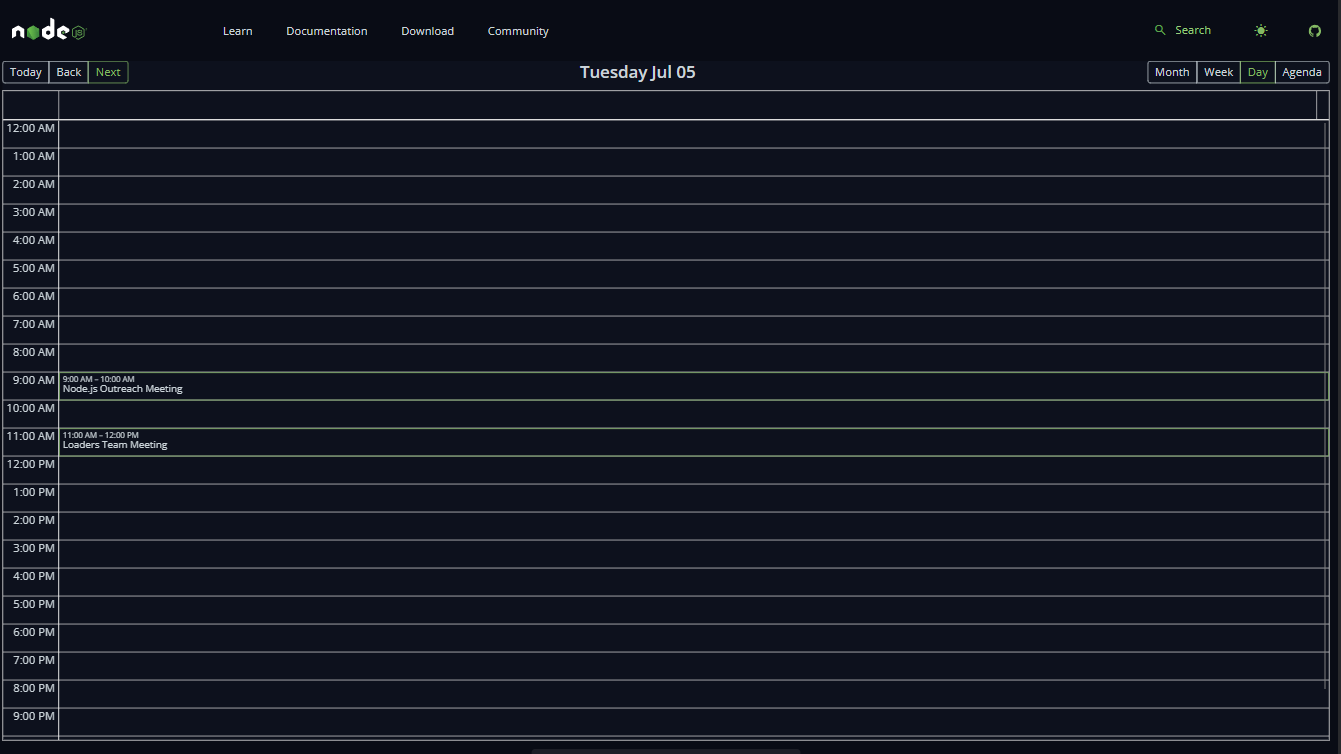Click the 1:00 AM time label
Viewport: 1341px width, 754px height.
point(34,156)
